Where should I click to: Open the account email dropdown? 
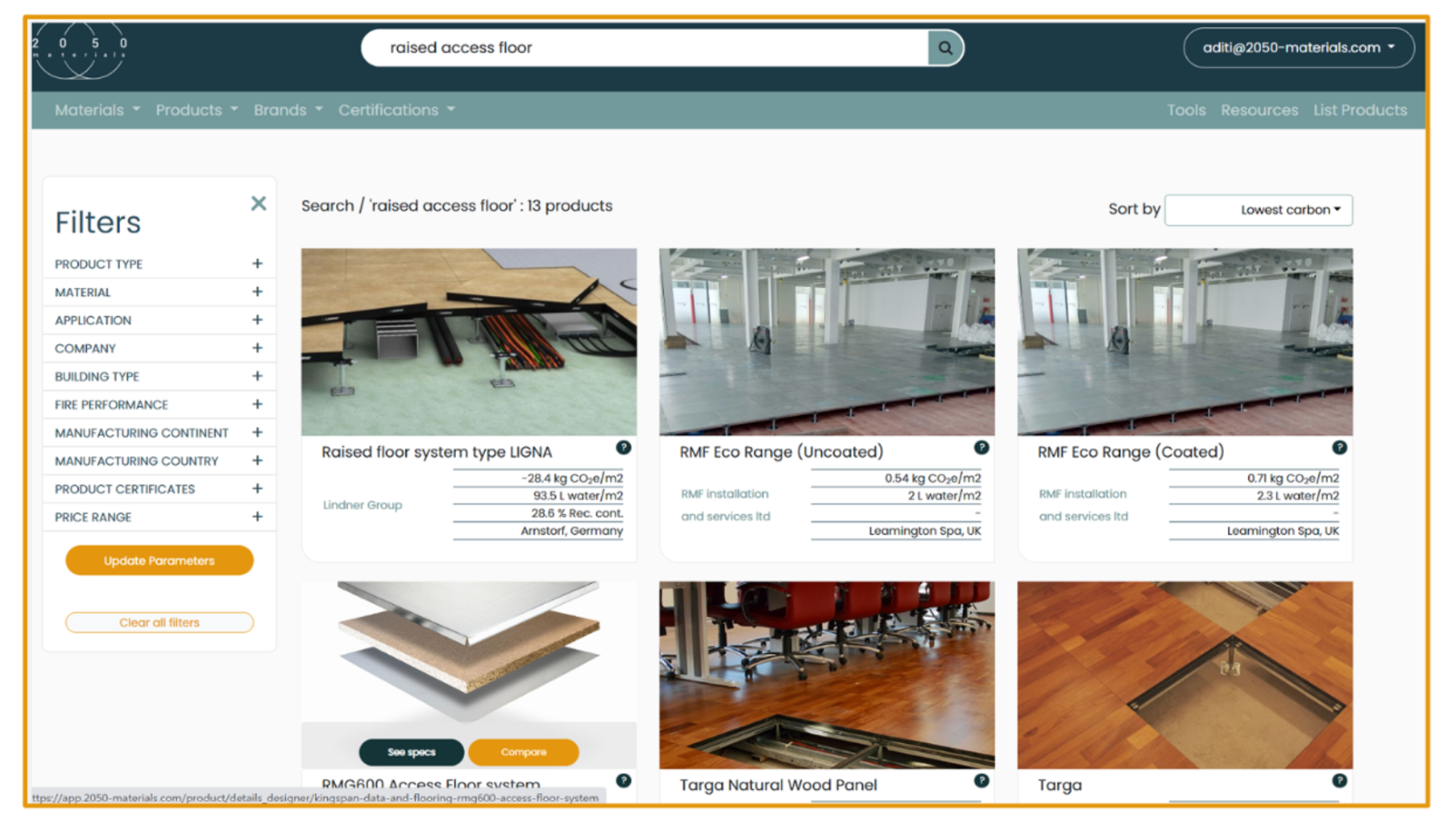(x=1298, y=48)
